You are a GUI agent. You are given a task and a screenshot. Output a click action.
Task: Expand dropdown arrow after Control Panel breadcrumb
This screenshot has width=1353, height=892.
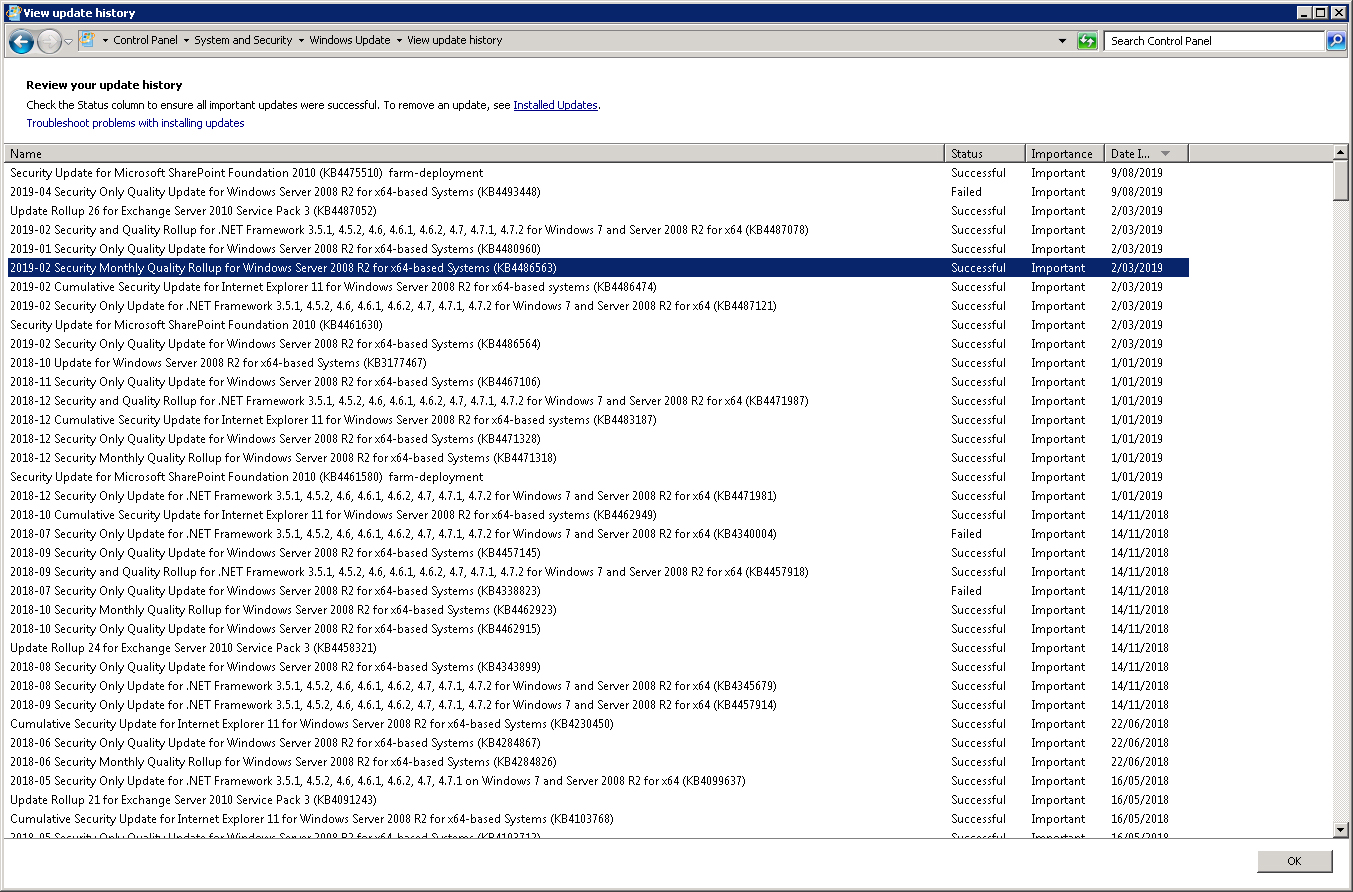click(186, 41)
